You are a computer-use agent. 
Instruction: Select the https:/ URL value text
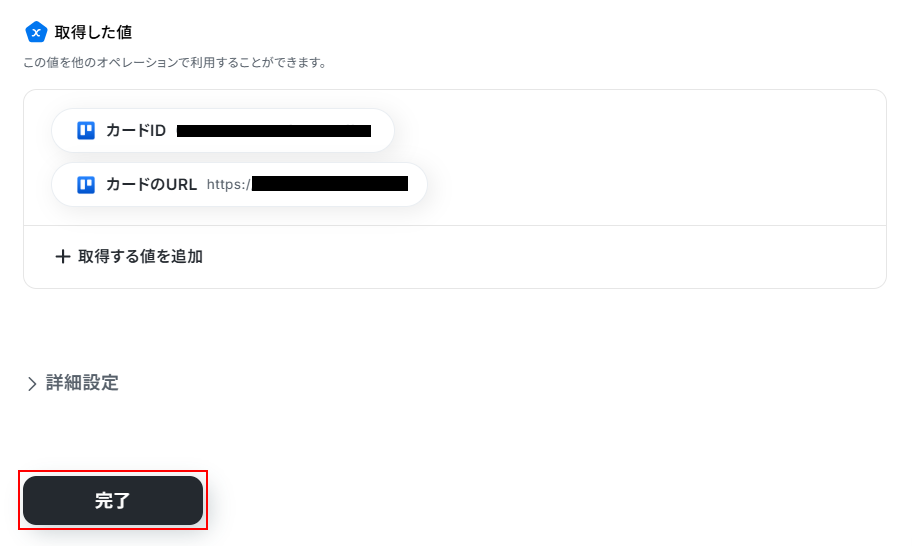tap(229, 185)
